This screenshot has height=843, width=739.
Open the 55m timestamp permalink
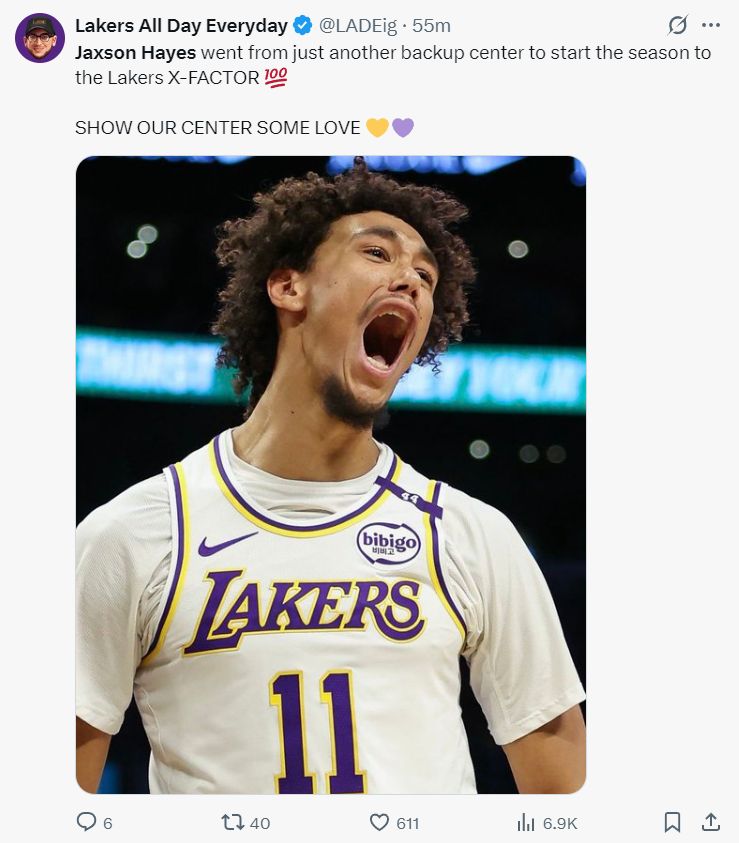point(432,25)
